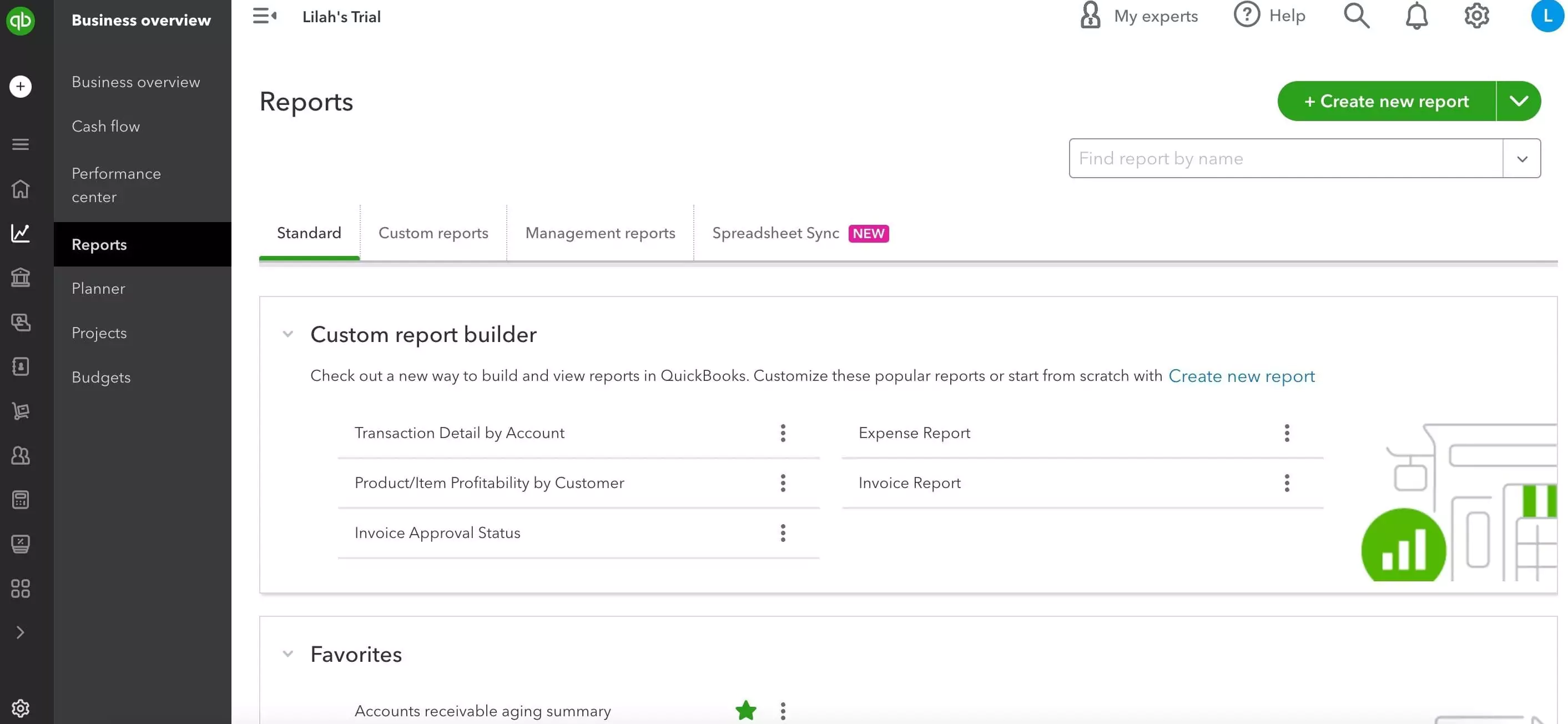This screenshot has height=724, width=1568.
Task: Click the home icon in left rail
Action: [20, 189]
